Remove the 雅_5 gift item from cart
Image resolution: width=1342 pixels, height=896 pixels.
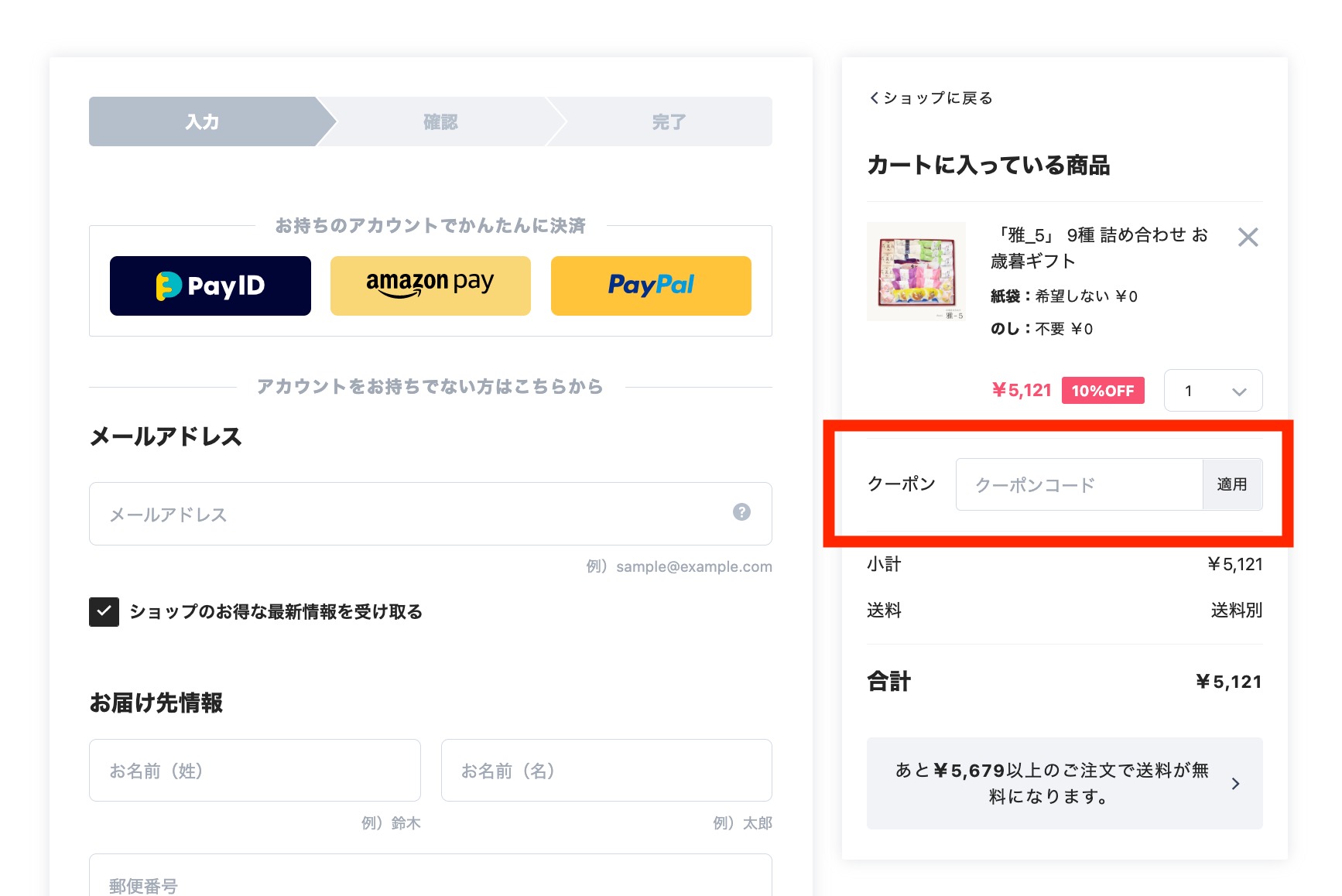[1248, 237]
